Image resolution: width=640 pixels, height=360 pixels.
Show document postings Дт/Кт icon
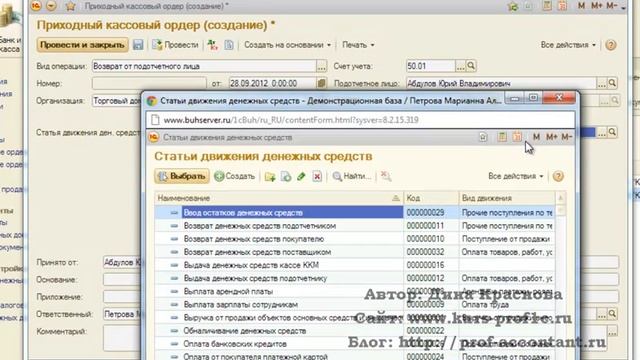point(212,45)
